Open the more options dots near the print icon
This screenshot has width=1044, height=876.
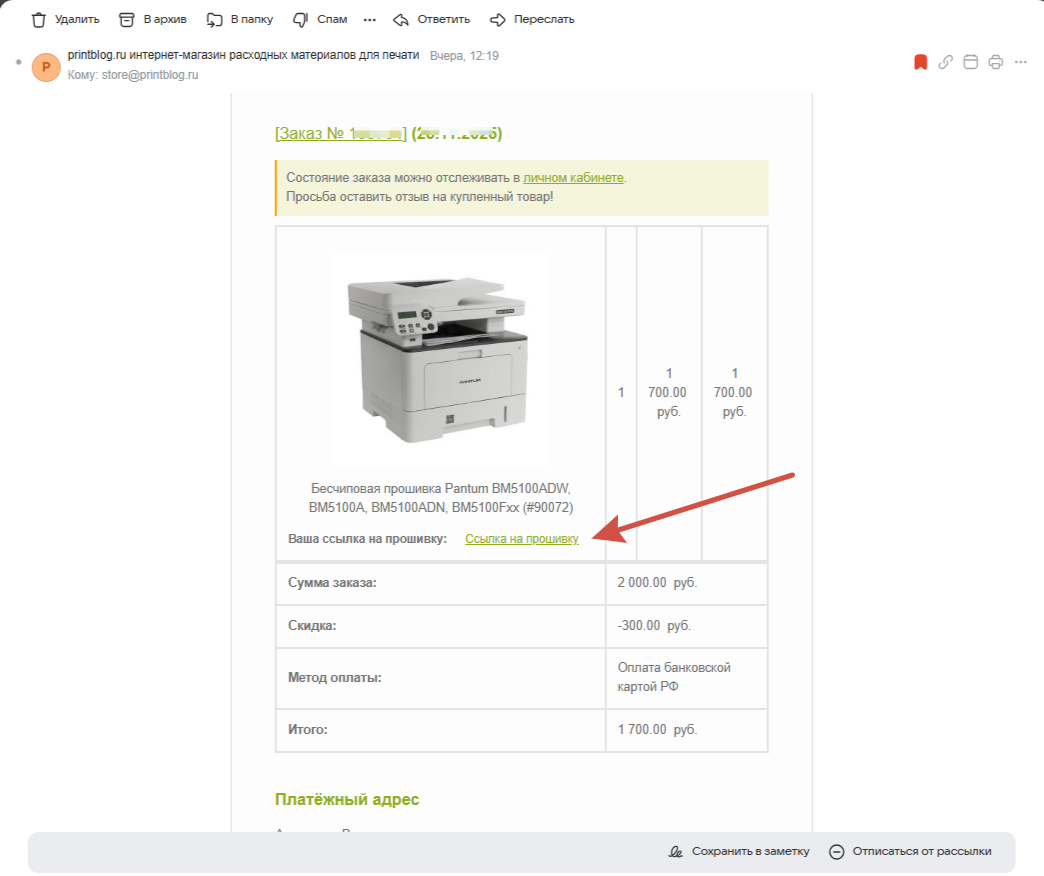pyautogui.click(x=1020, y=62)
